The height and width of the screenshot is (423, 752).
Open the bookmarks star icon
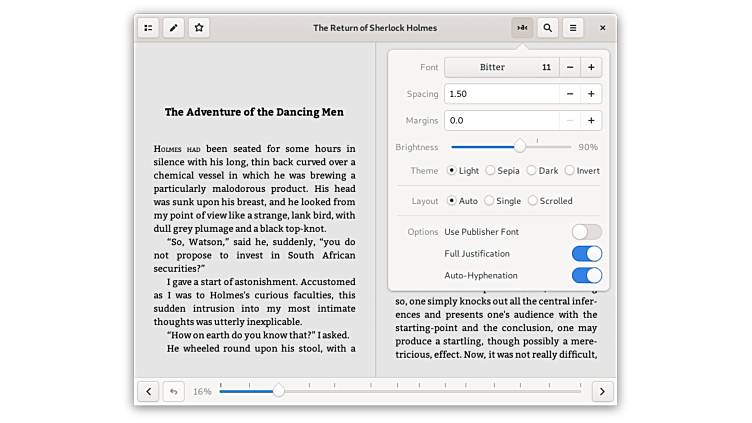200,28
